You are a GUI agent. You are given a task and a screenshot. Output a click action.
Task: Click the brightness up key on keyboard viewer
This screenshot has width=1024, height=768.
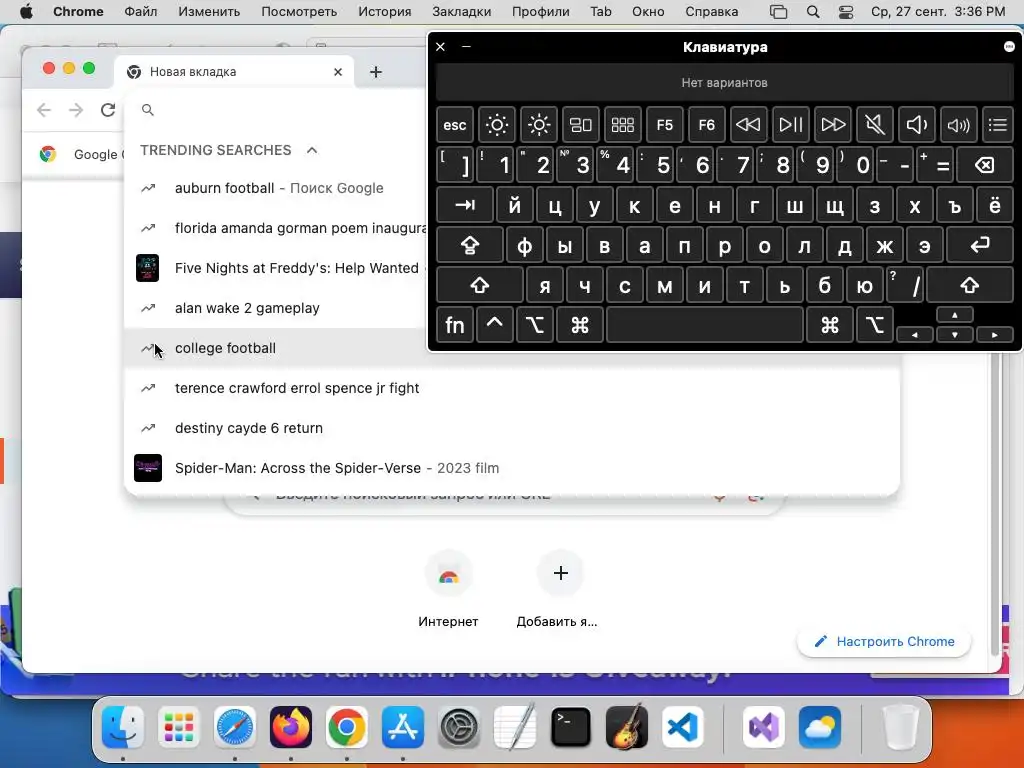[539, 124]
